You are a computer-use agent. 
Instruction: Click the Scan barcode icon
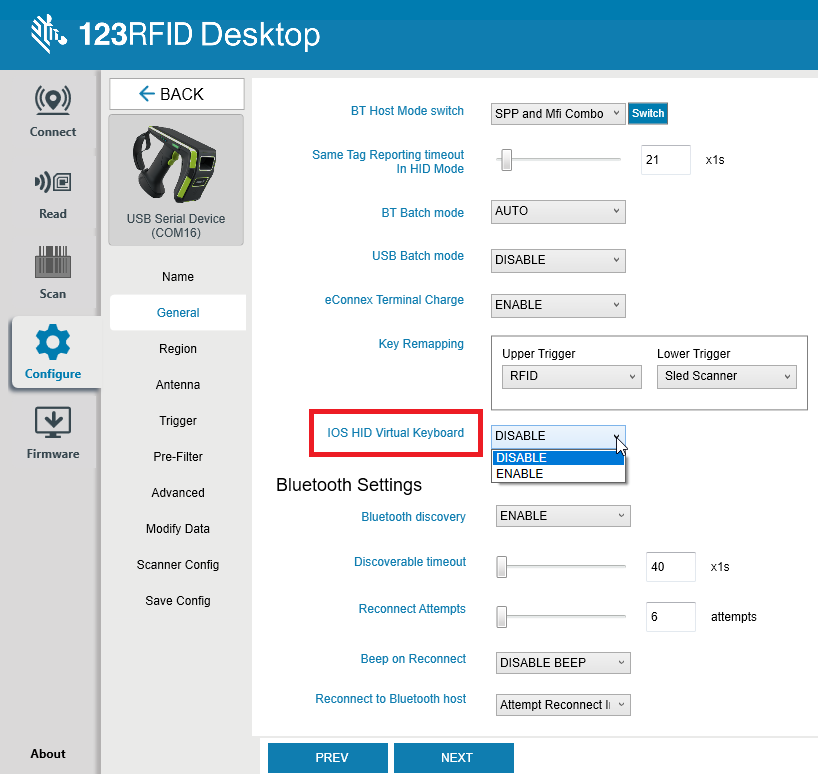pyautogui.click(x=52, y=263)
